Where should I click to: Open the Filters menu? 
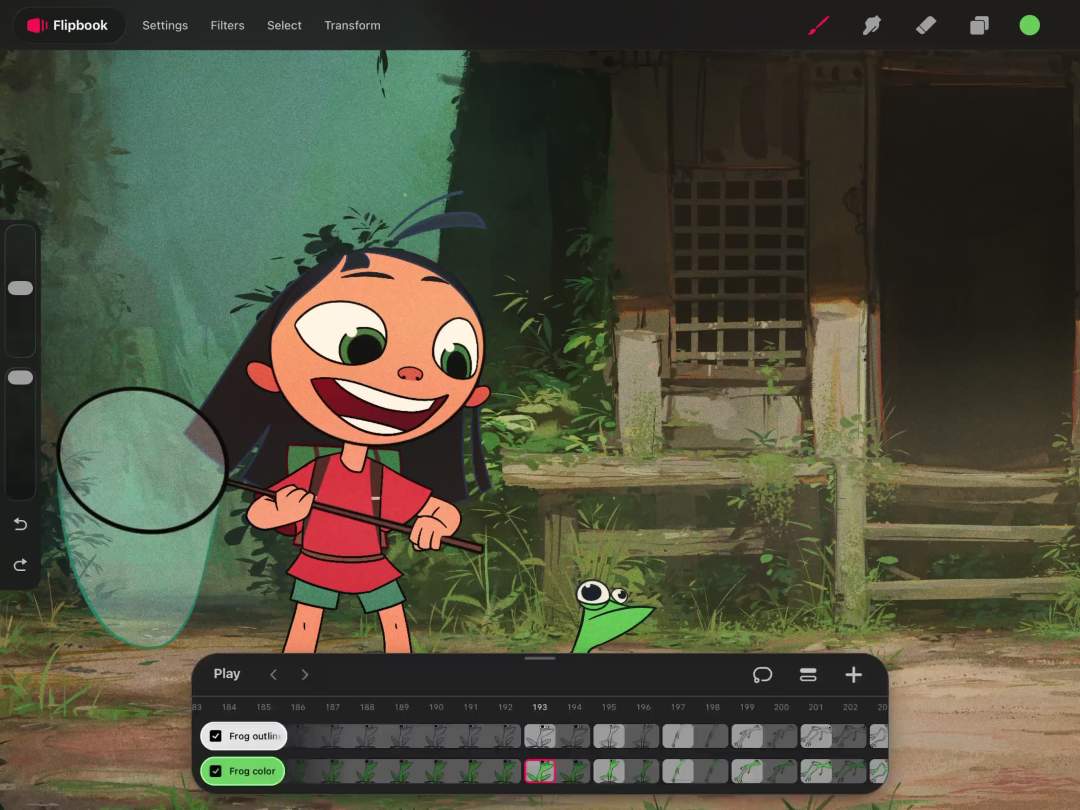(227, 25)
